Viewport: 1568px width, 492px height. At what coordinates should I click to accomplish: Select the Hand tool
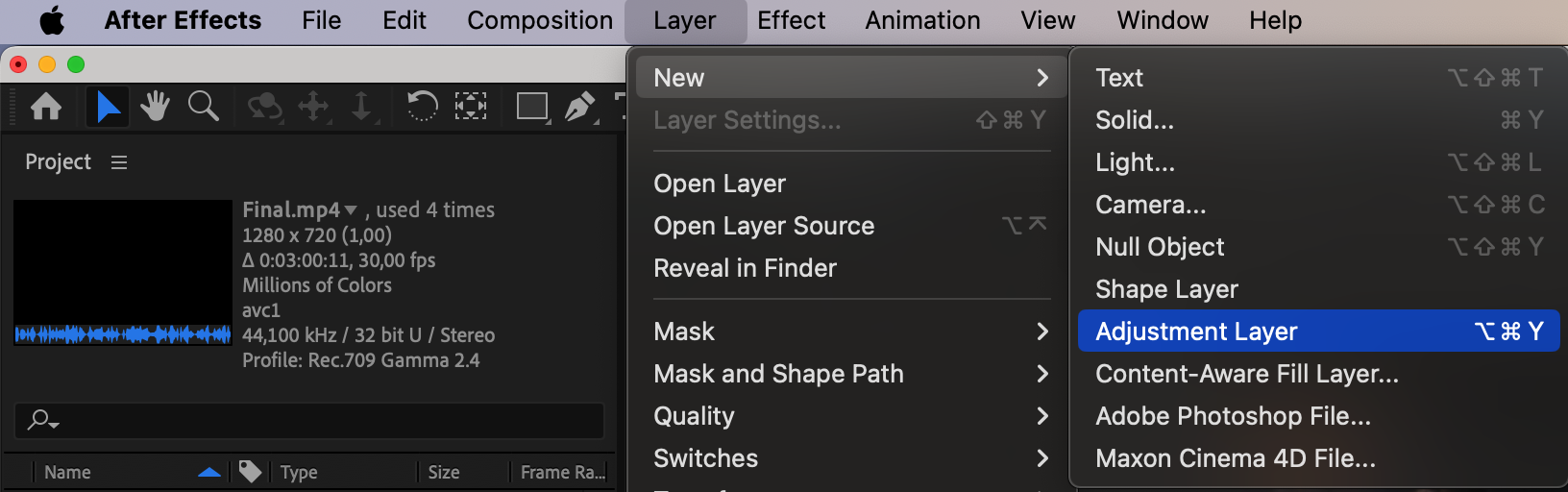coord(155,106)
